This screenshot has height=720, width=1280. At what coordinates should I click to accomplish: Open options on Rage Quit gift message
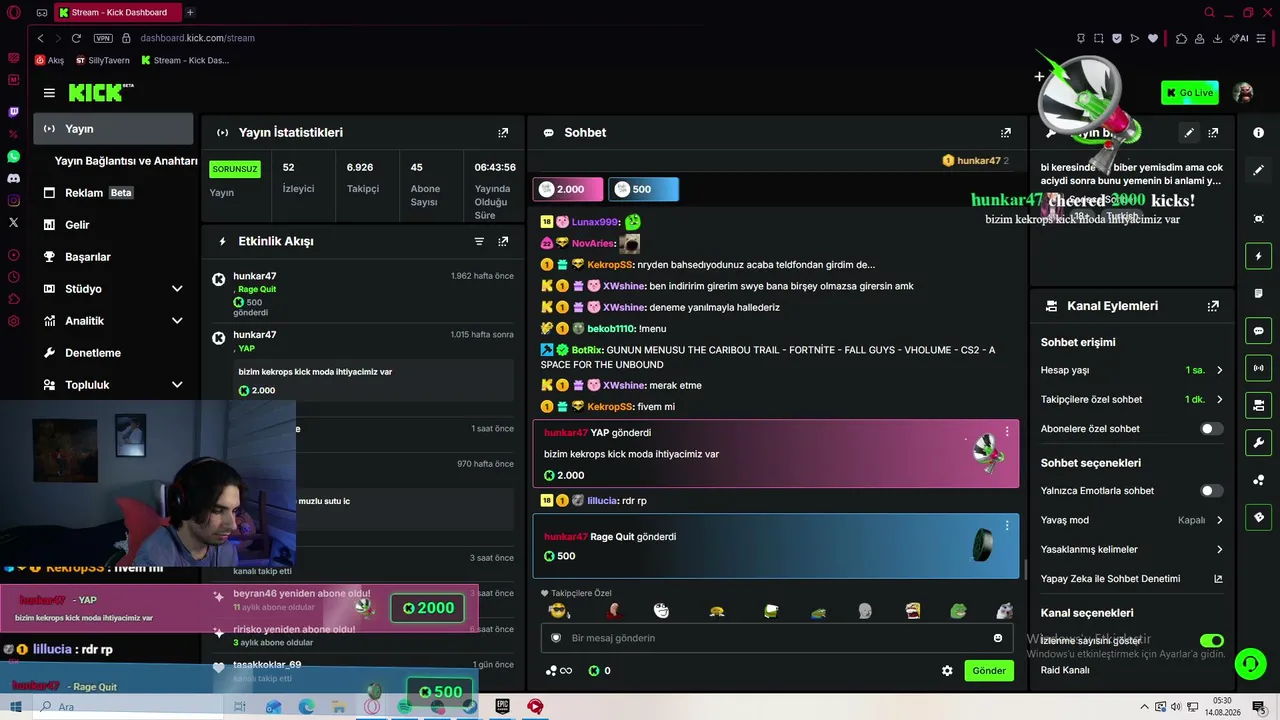[x=1007, y=525]
